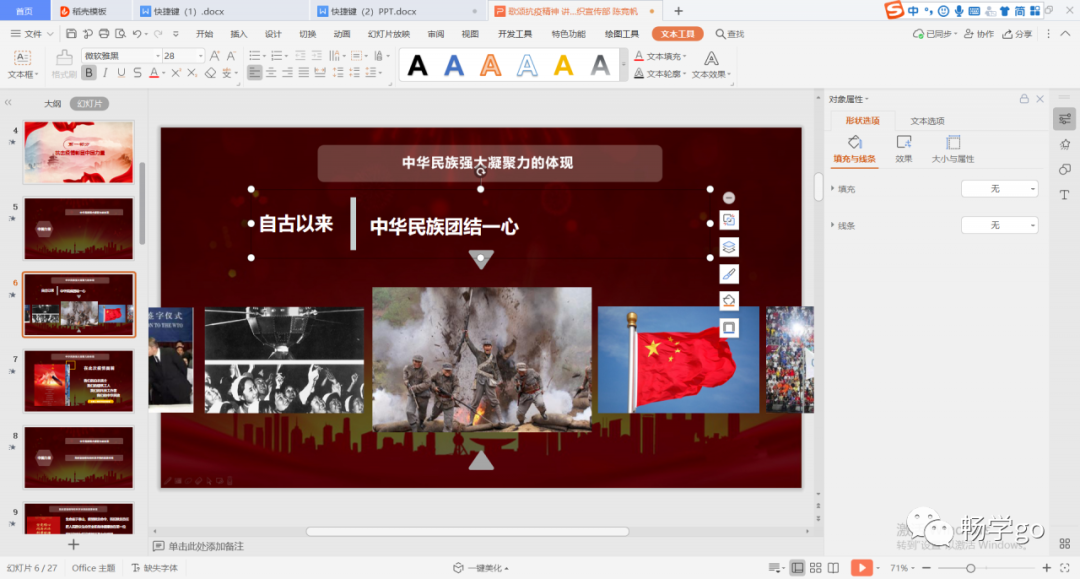Toggle underline formatting
Image resolution: width=1080 pixels, height=579 pixels.
pyautogui.click(x=121, y=73)
